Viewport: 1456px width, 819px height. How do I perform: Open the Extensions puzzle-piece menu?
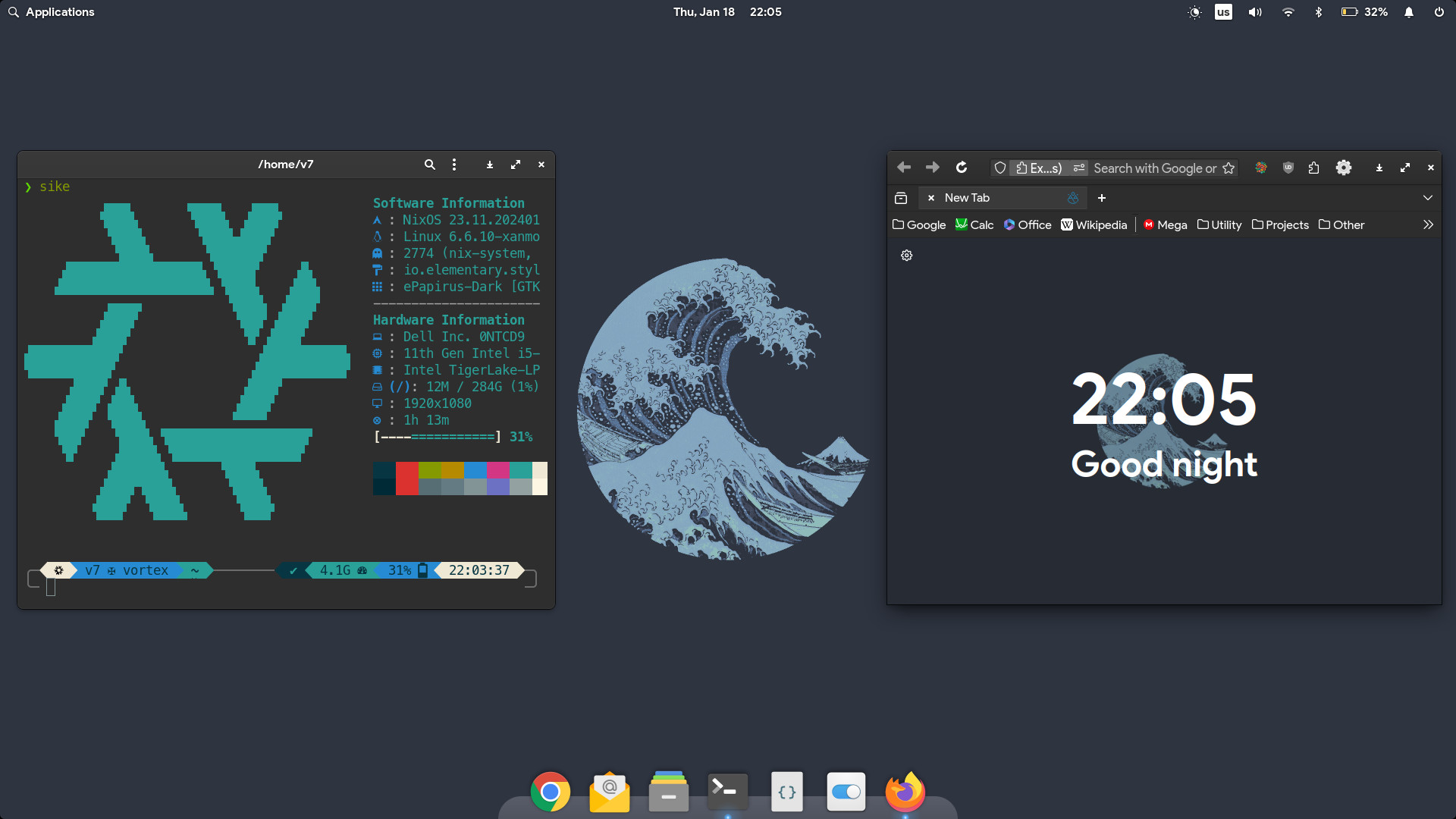[x=1314, y=168]
